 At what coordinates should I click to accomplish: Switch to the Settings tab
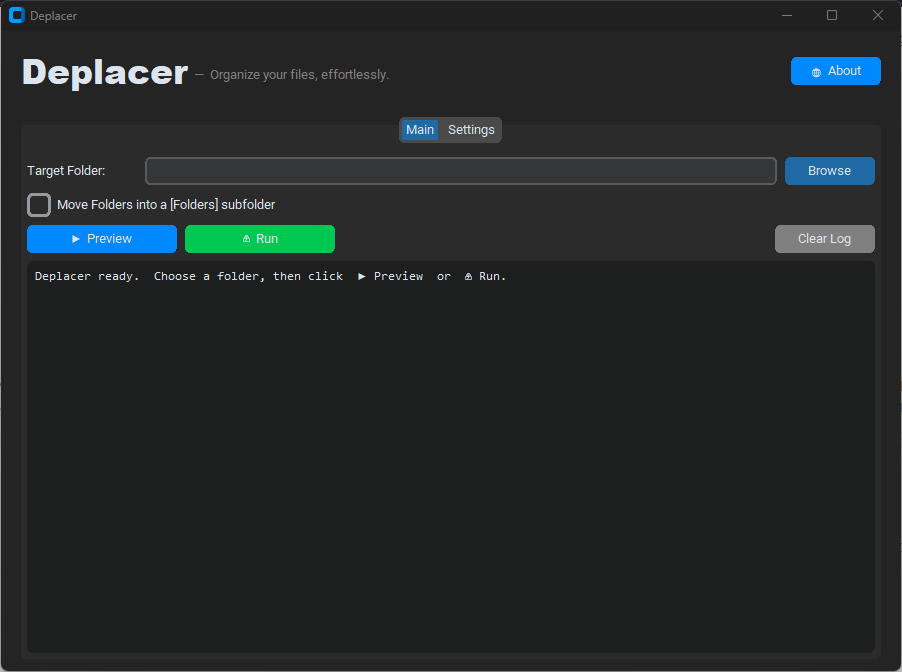click(x=471, y=130)
